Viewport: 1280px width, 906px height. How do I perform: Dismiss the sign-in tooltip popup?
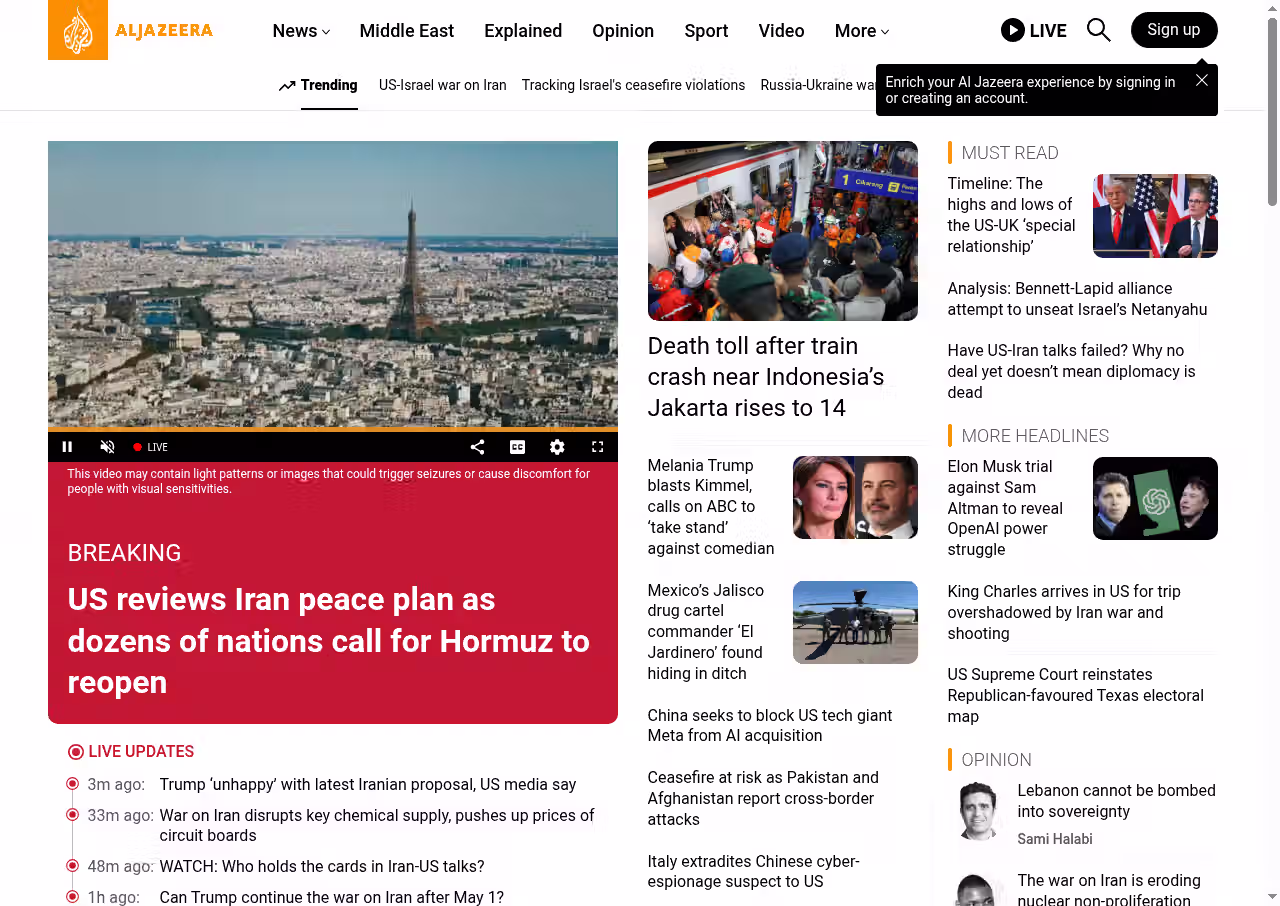(x=1201, y=80)
